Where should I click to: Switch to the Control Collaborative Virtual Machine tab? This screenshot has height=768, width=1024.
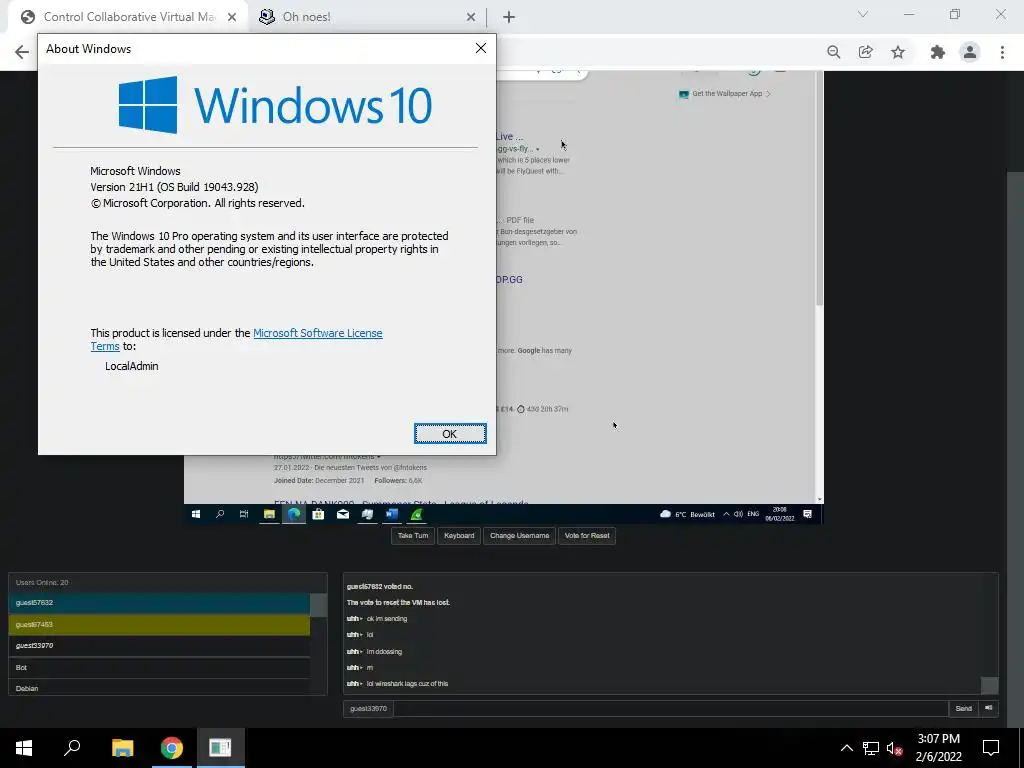pos(129,17)
